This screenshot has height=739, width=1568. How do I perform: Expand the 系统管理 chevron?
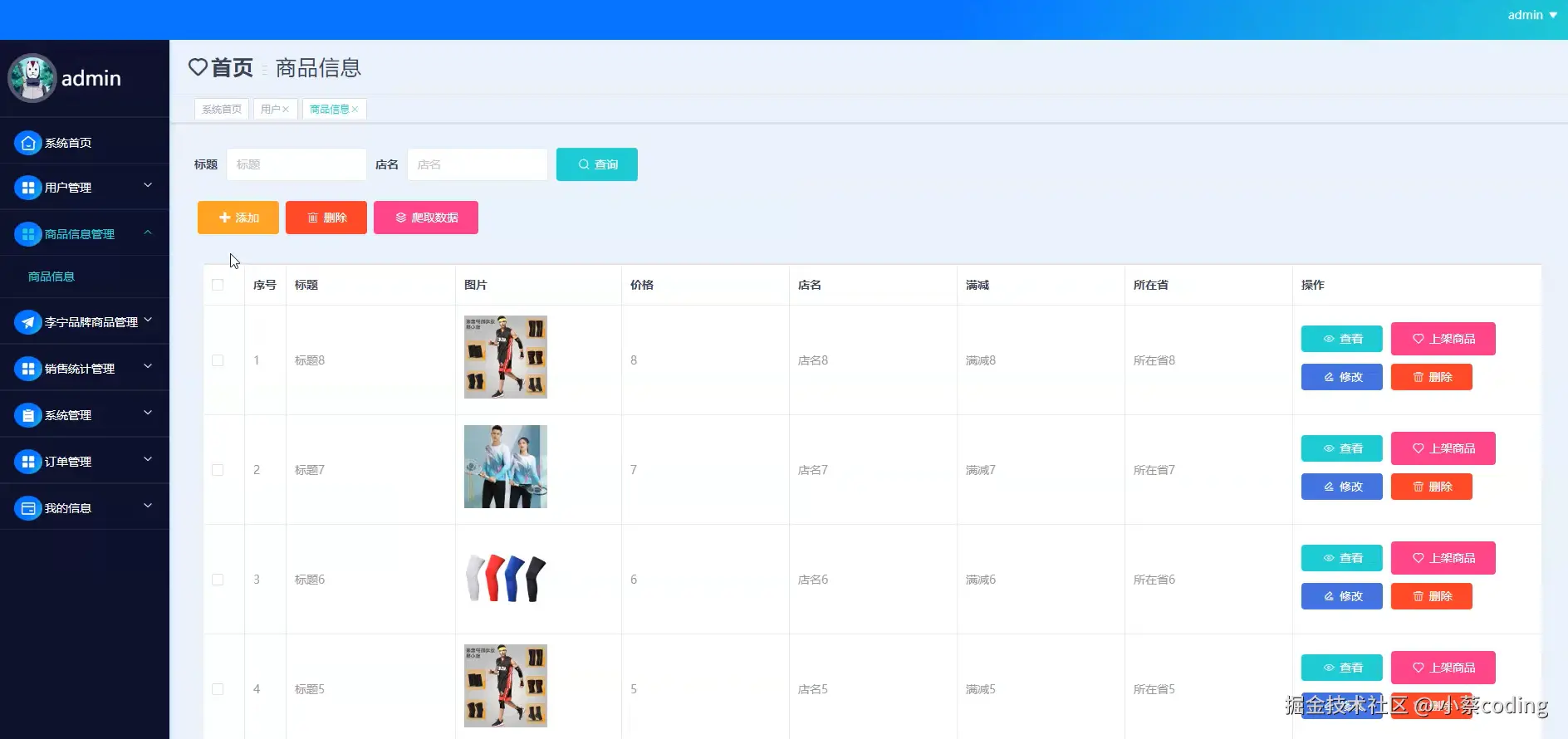148,413
